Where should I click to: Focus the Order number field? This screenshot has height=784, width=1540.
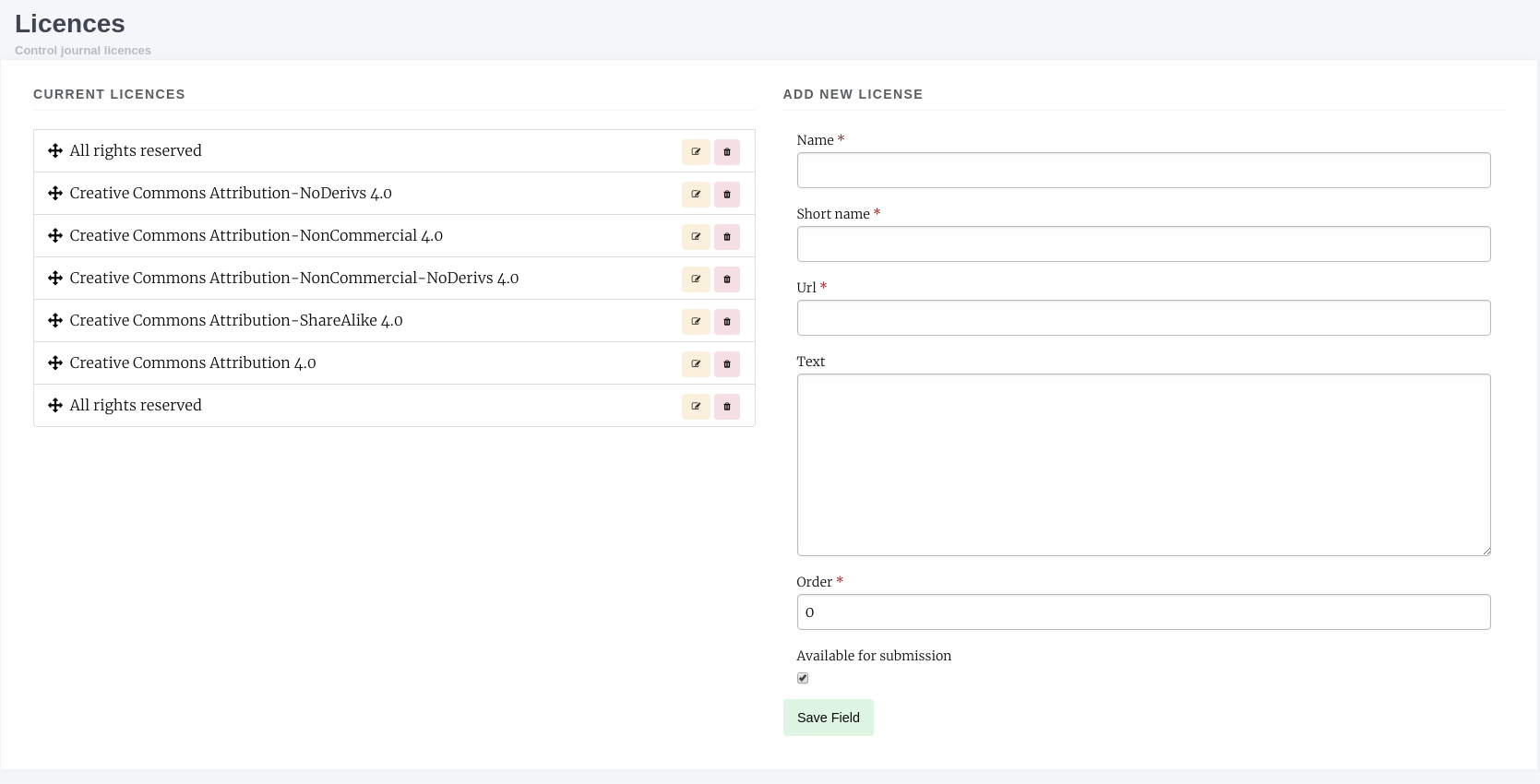pos(1143,612)
